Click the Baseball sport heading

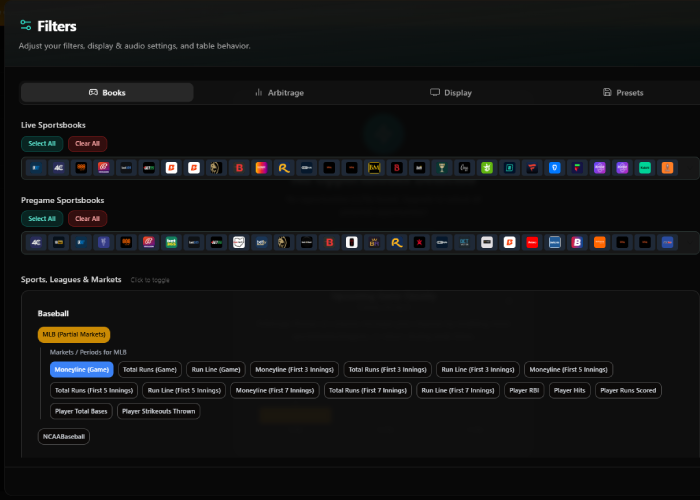coord(53,313)
